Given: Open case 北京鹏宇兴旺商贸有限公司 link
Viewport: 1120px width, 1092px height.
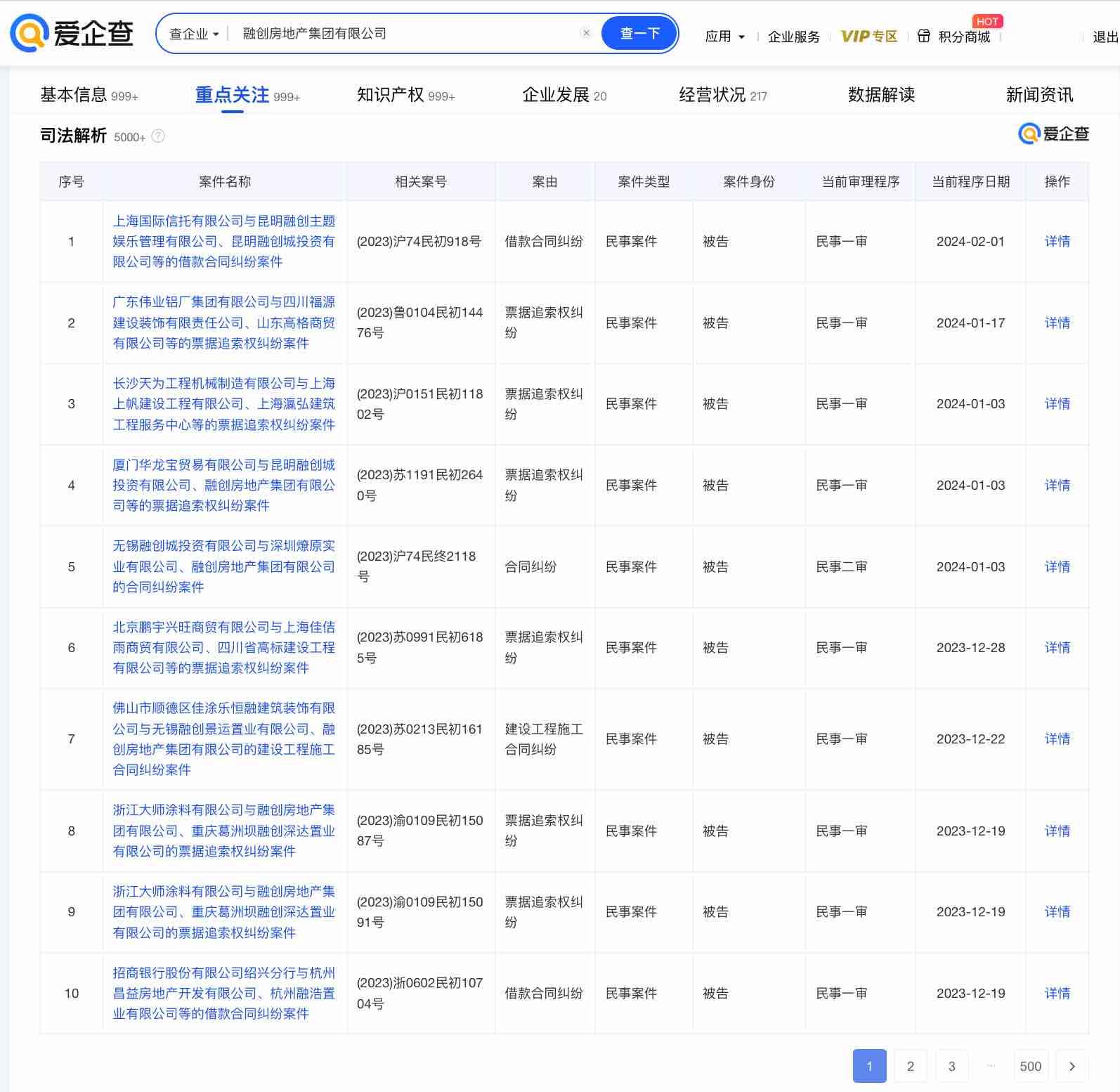Looking at the screenshot, I should 224,647.
